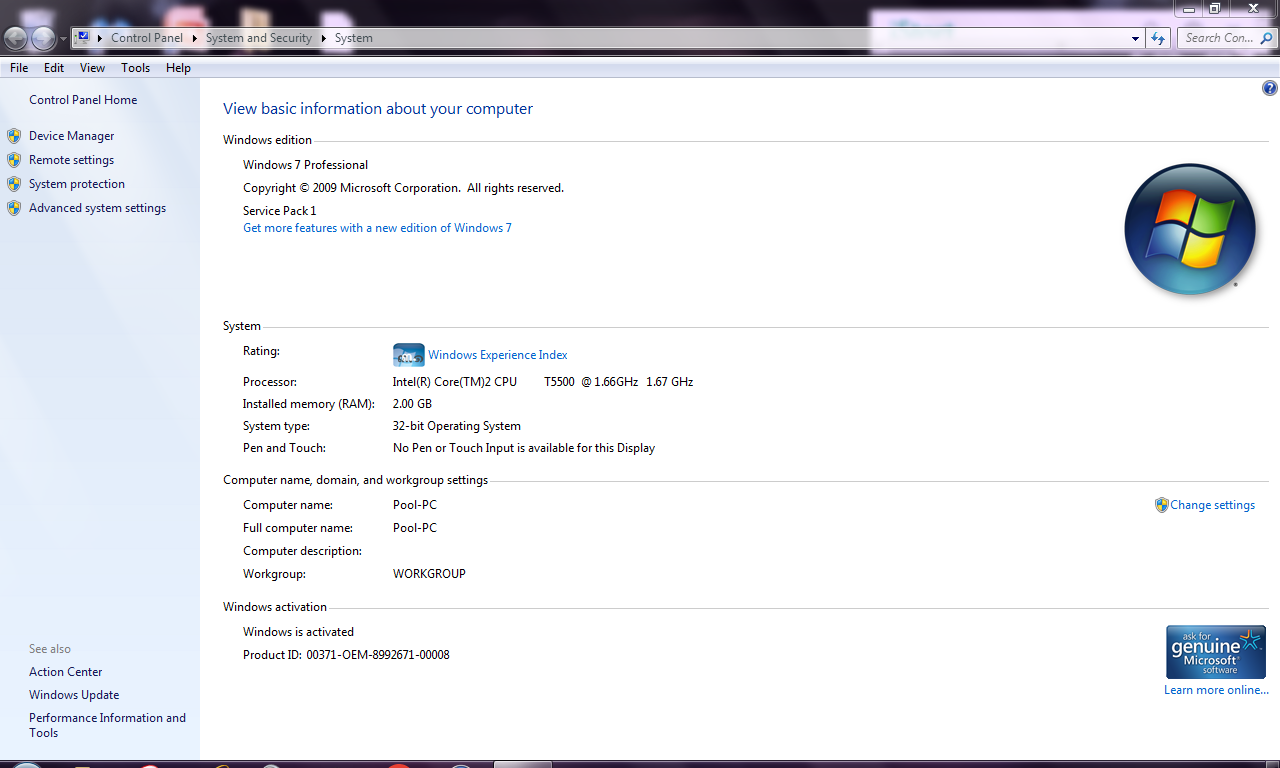This screenshot has height=768, width=1280.
Task: Refresh the System page
Action: pyautogui.click(x=1158, y=38)
